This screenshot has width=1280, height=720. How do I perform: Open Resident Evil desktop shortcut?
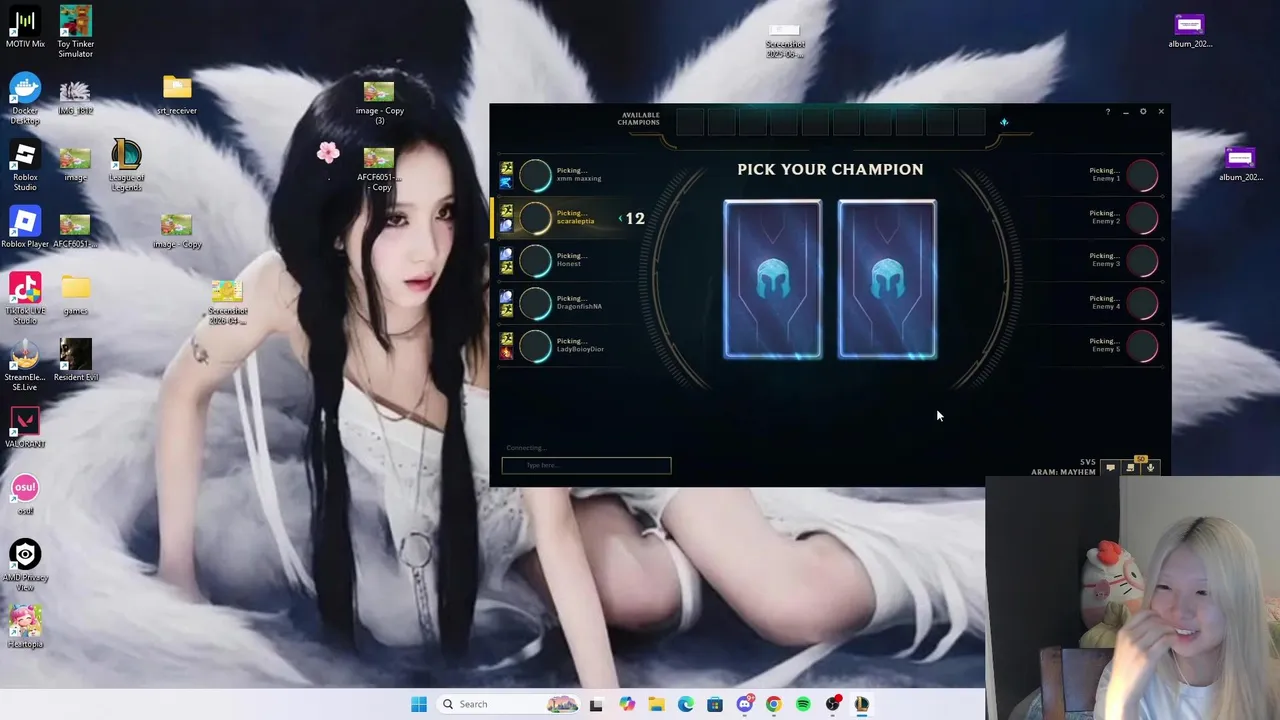pyautogui.click(x=75, y=361)
